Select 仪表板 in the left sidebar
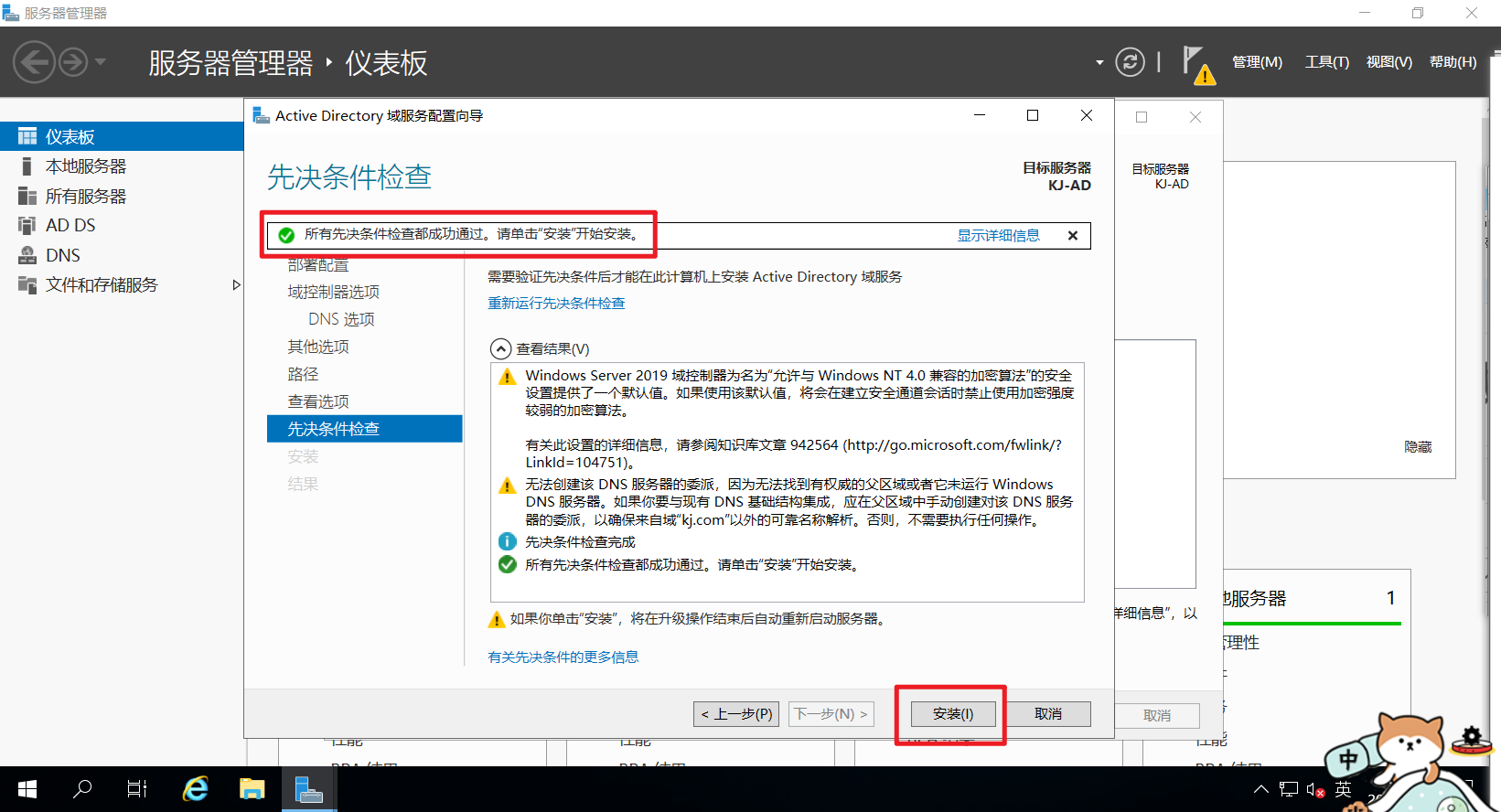Screen dimensions: 1501x812 pyautogui.click(x=122, y=136)
